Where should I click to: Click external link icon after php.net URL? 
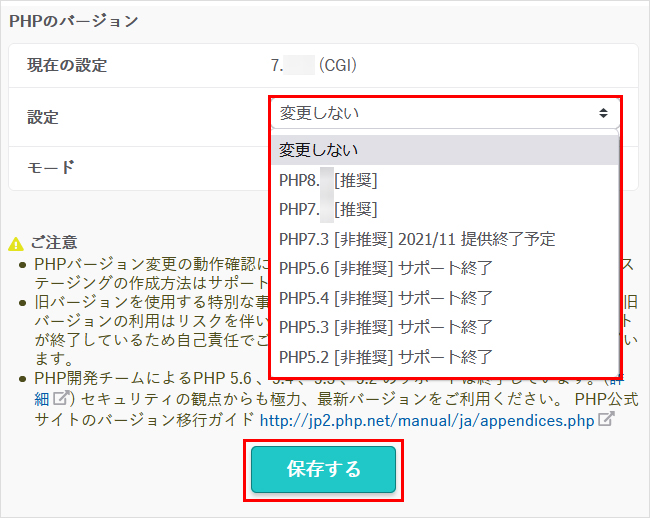(605, 420)
